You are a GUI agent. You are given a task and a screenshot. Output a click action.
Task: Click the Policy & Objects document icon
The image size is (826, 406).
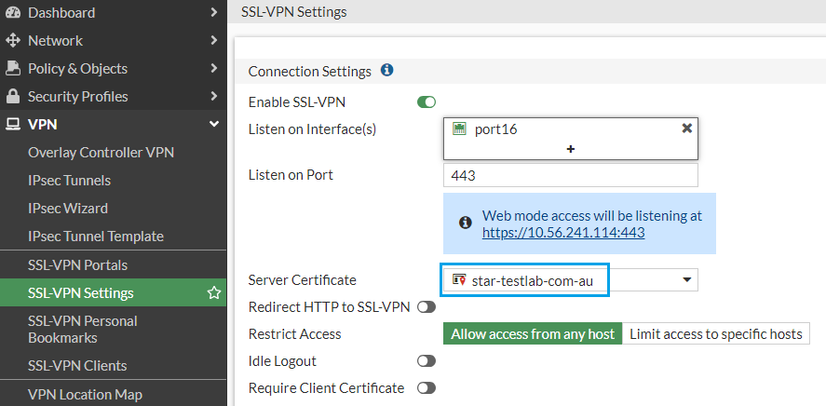(x=12, y=69)
